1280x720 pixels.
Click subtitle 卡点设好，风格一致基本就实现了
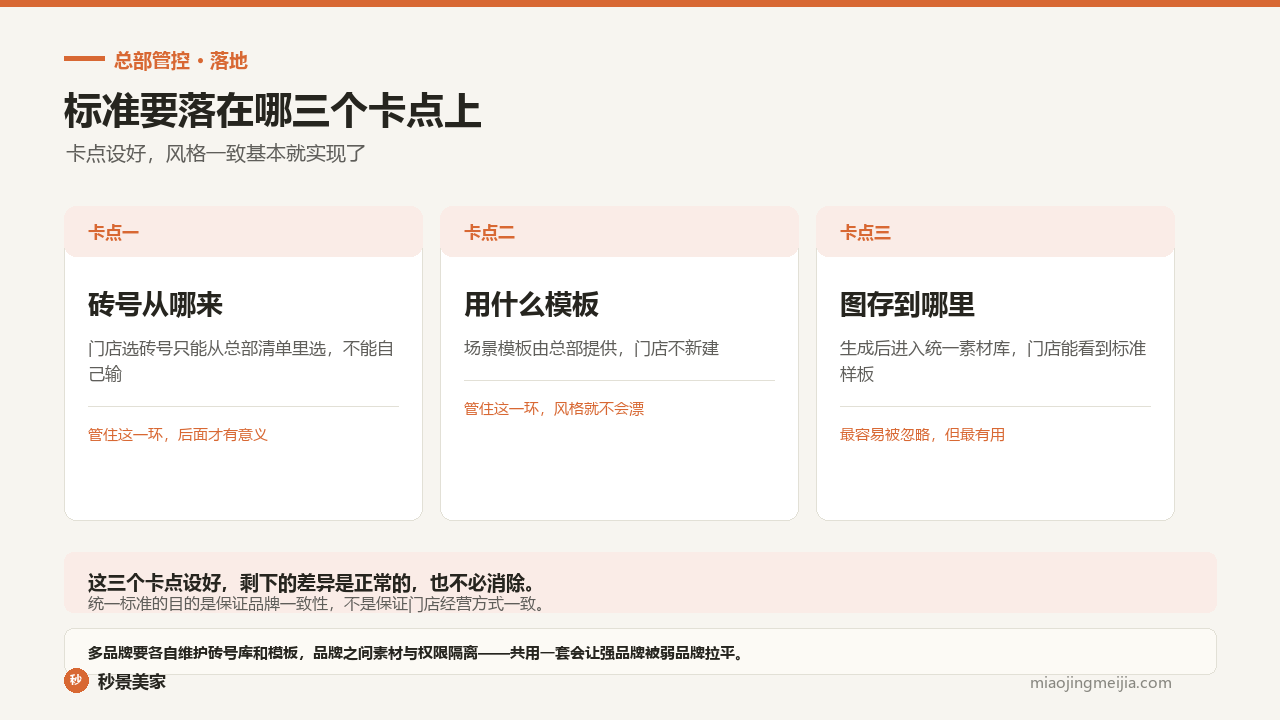pos(216,154)
